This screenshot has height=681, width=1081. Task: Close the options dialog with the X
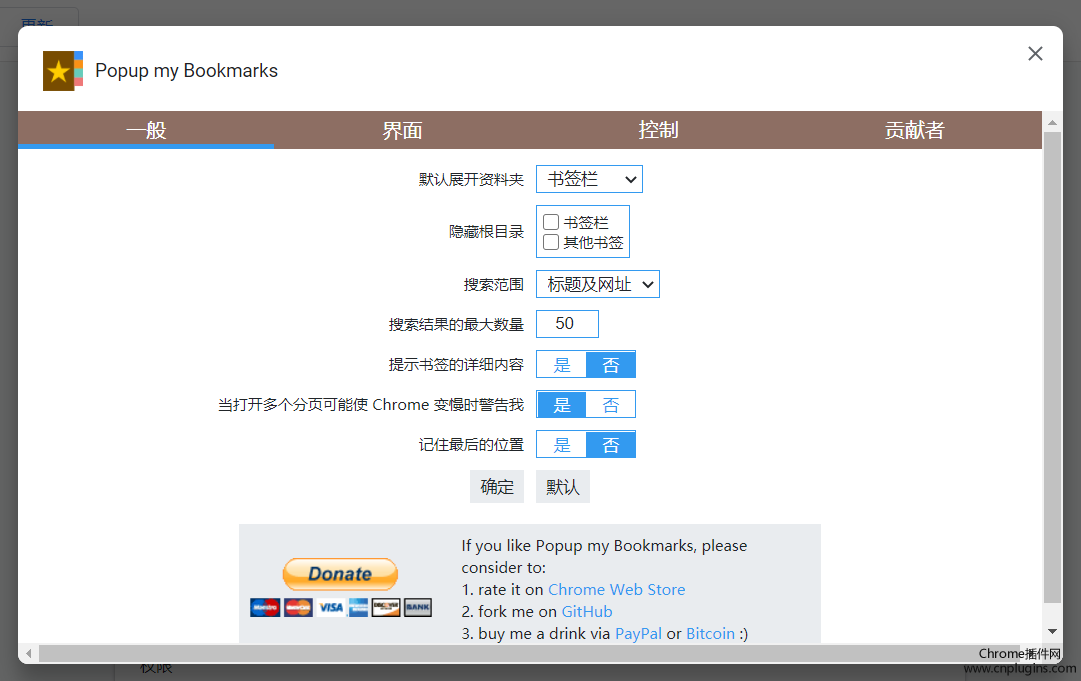(x=1035, y=54)
